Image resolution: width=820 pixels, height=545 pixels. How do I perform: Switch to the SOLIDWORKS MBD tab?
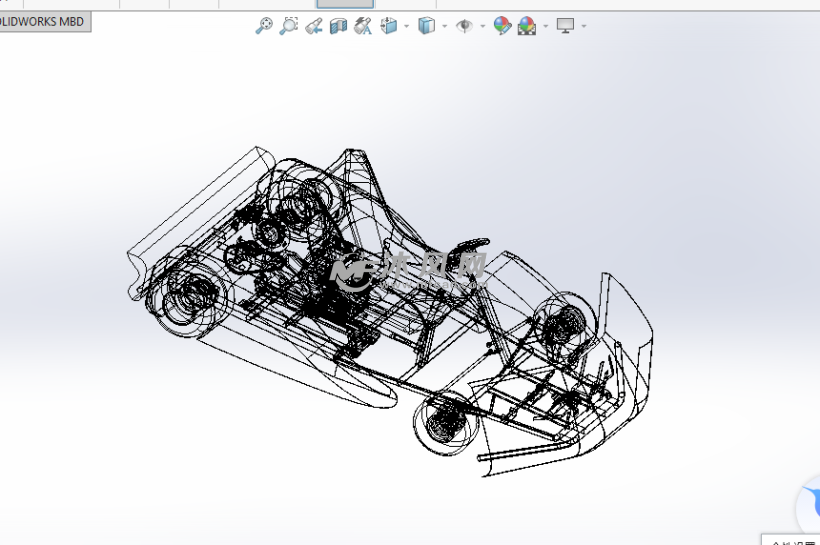pos(44,22)
